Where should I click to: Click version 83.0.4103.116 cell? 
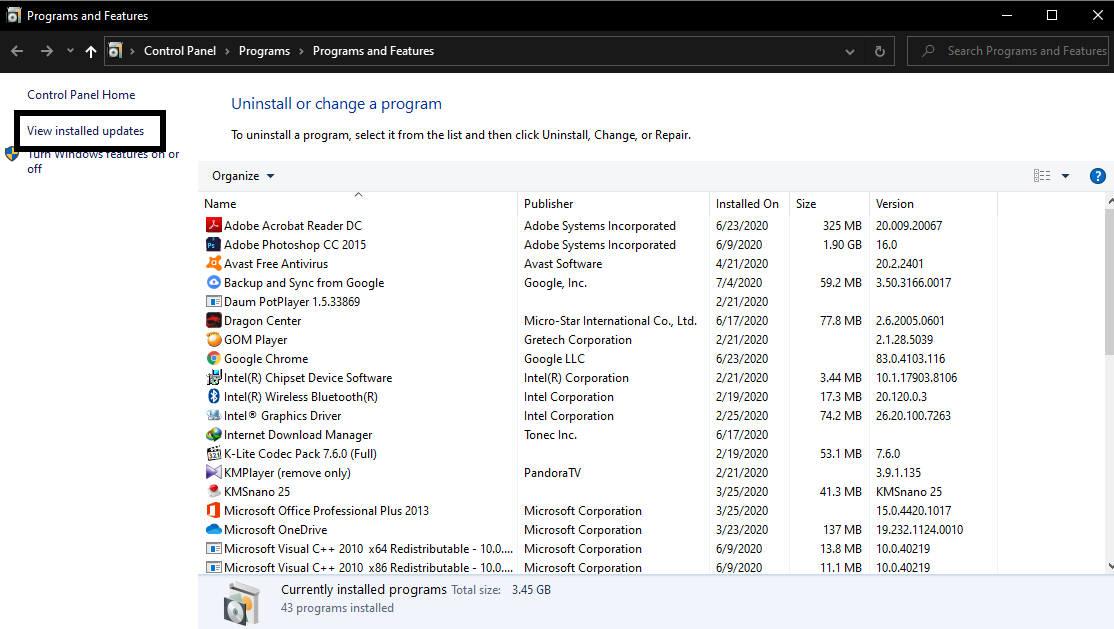tap(910, 359)
